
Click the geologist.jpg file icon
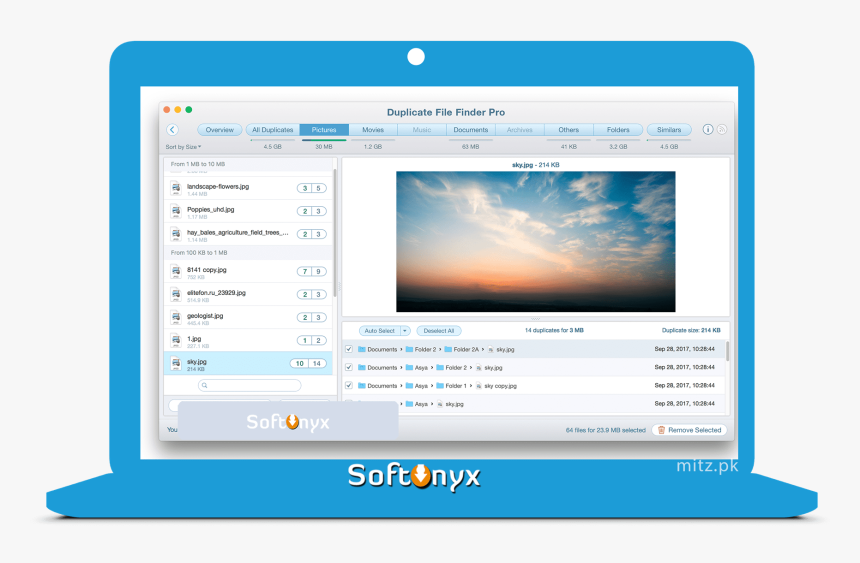click(176, 318)
